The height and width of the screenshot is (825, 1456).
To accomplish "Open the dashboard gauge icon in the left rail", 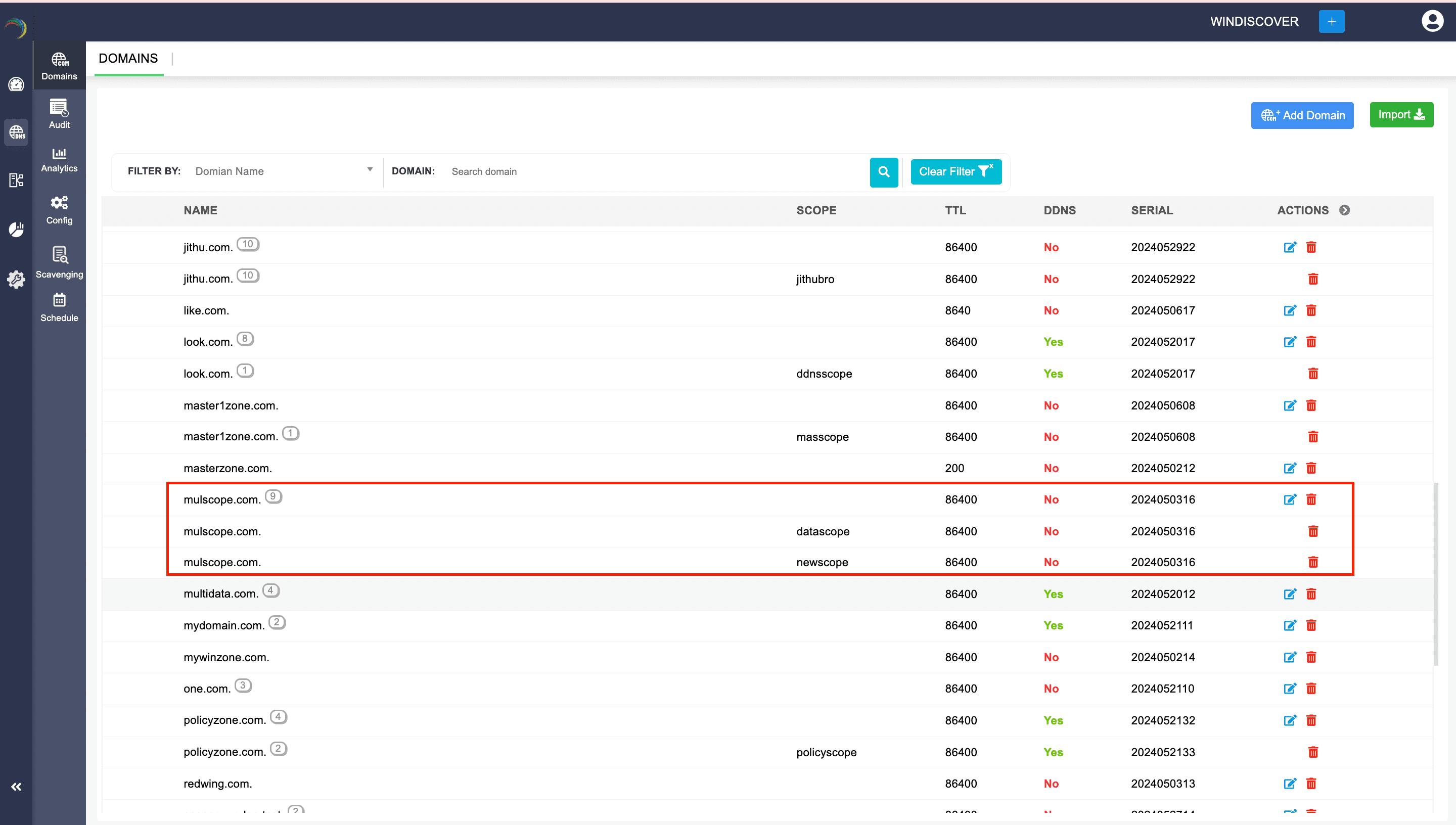I will pyautogui.click(x=16, y=84).
